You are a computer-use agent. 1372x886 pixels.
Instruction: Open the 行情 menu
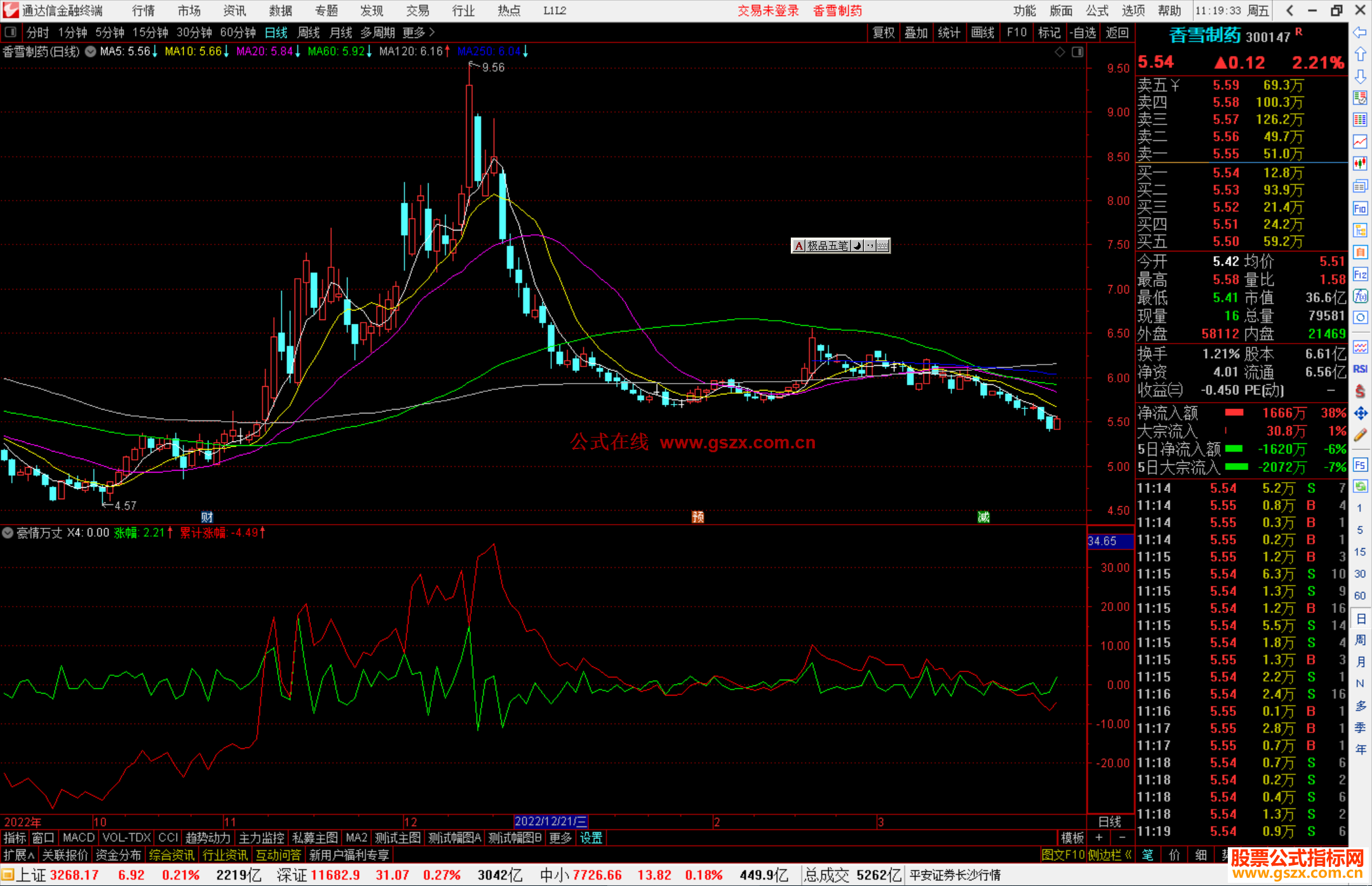143,11
